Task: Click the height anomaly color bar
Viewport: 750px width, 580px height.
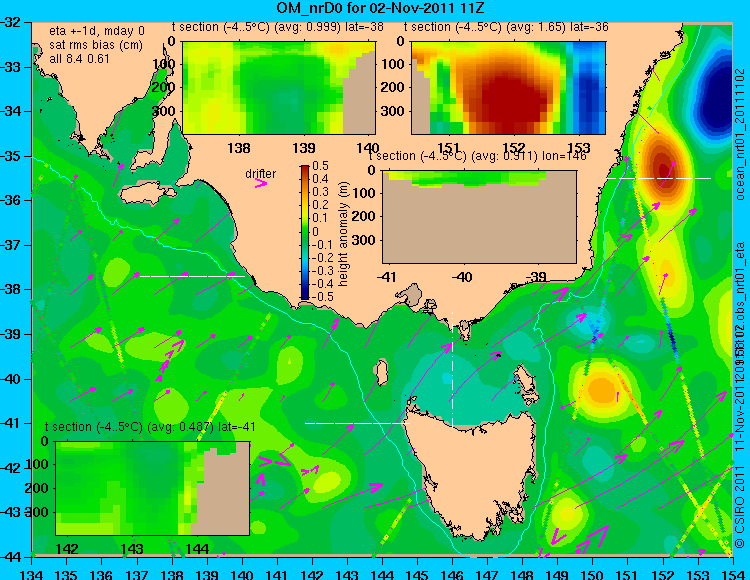Action: pyautogui.click(x=305, y=232)
